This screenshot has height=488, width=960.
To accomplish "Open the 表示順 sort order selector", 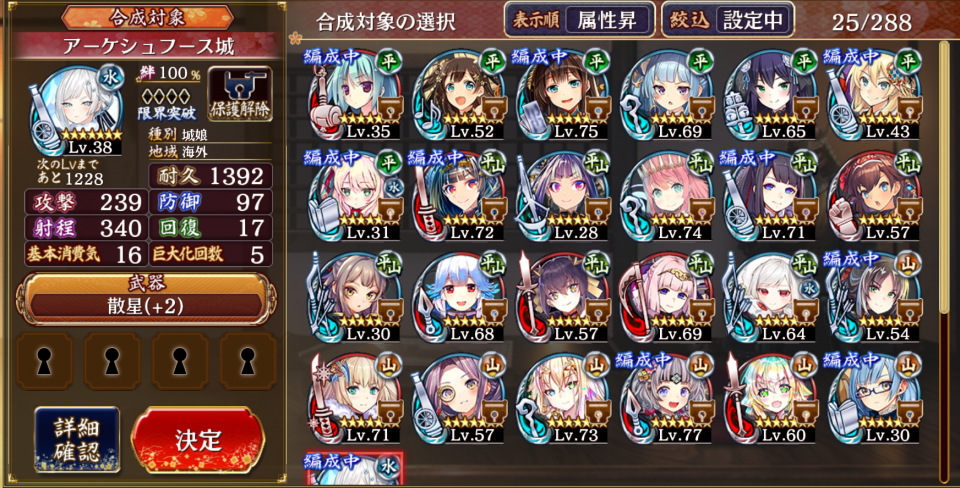I will [x=579, y=20].
